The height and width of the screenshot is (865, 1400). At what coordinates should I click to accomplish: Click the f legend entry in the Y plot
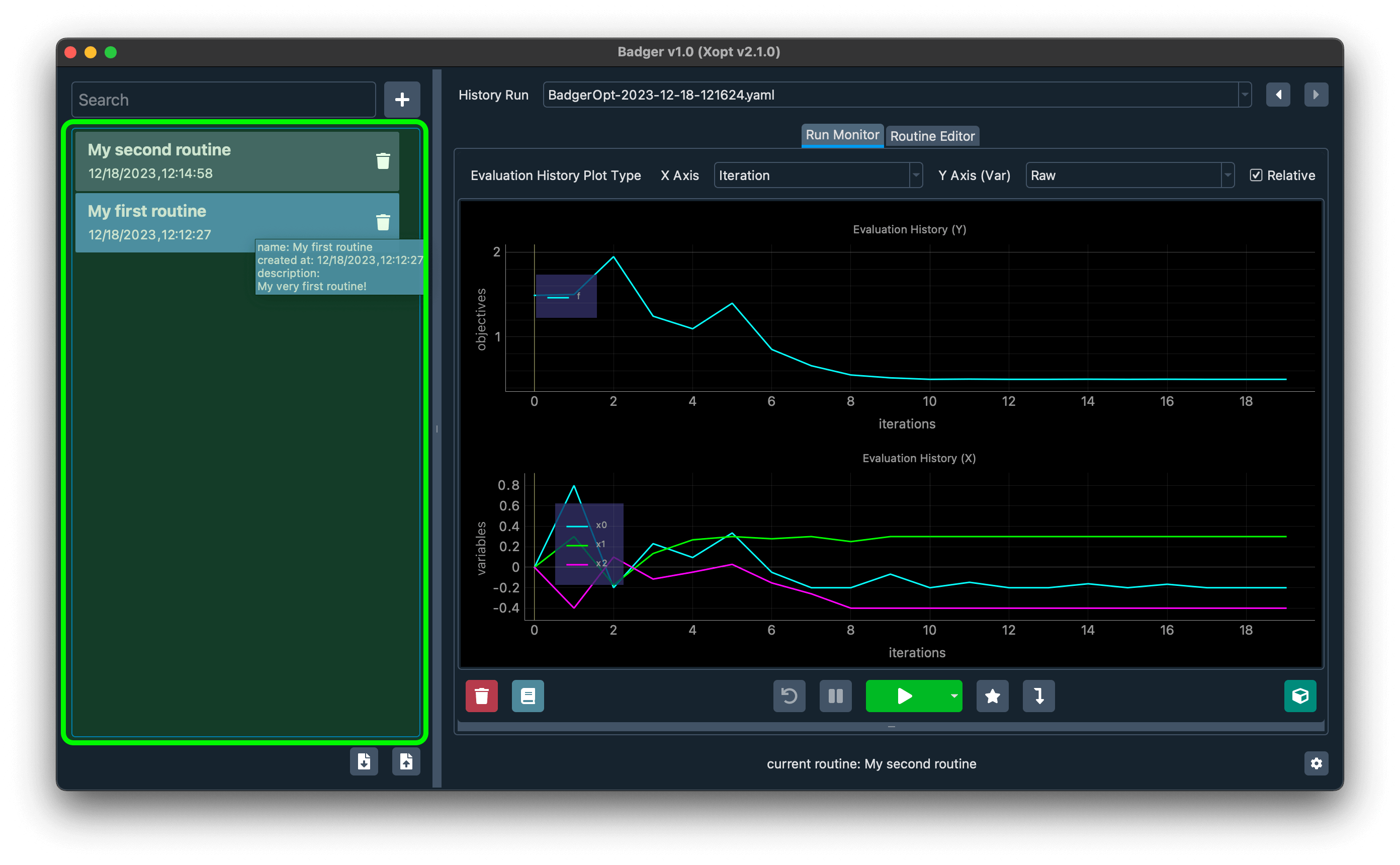click(x=564, y=296)
